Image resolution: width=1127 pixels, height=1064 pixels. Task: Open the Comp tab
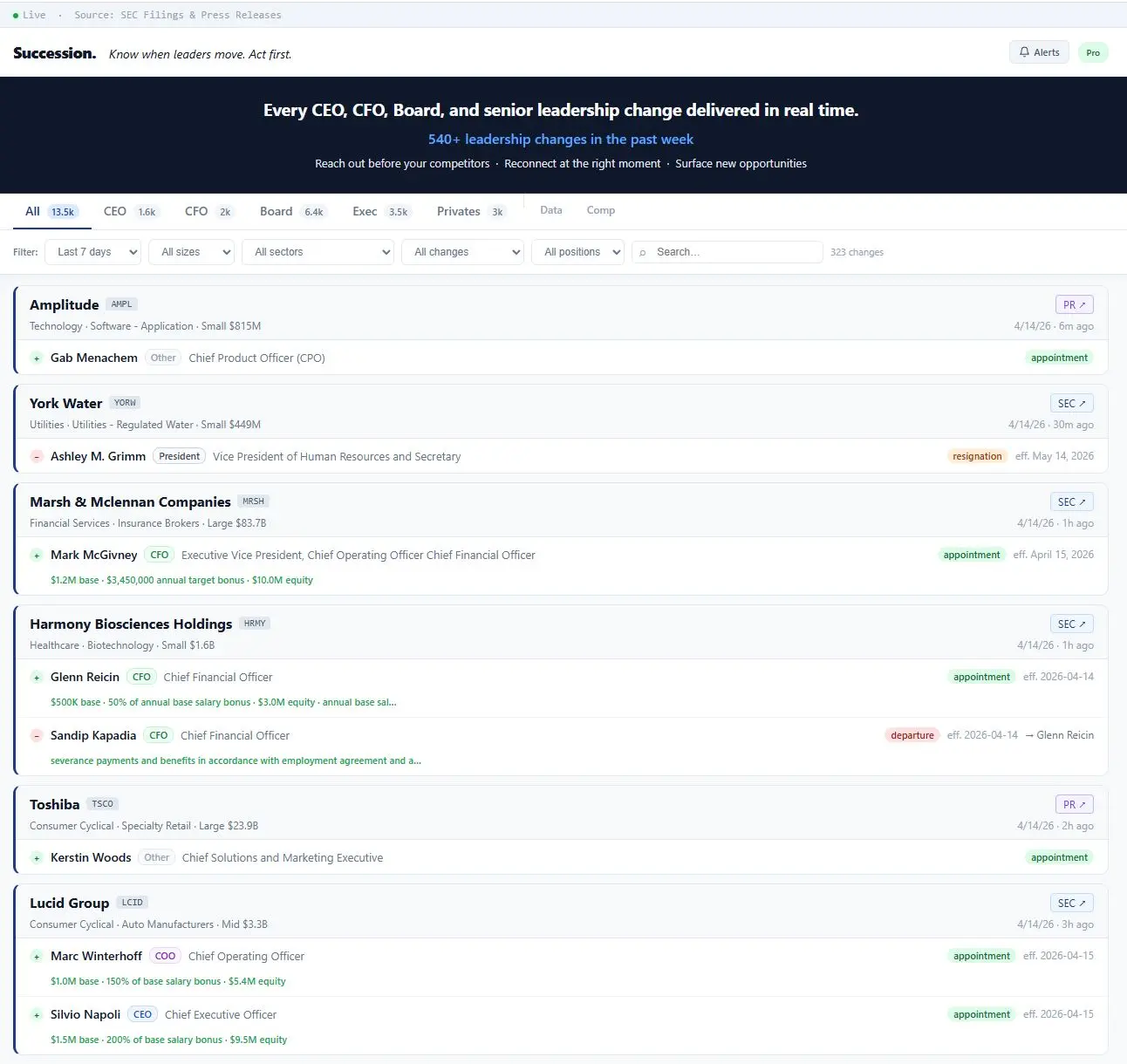point(601,210)
